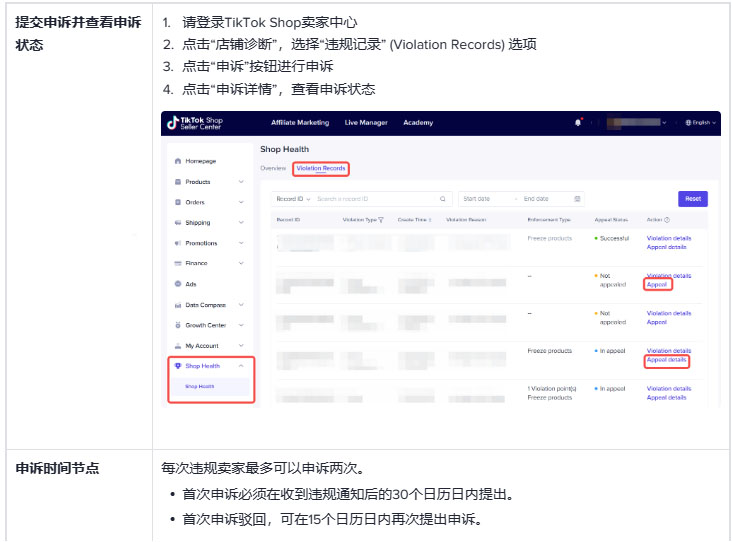Click the Ads sidebar icon
732x542 pixels.
[178, 284]
